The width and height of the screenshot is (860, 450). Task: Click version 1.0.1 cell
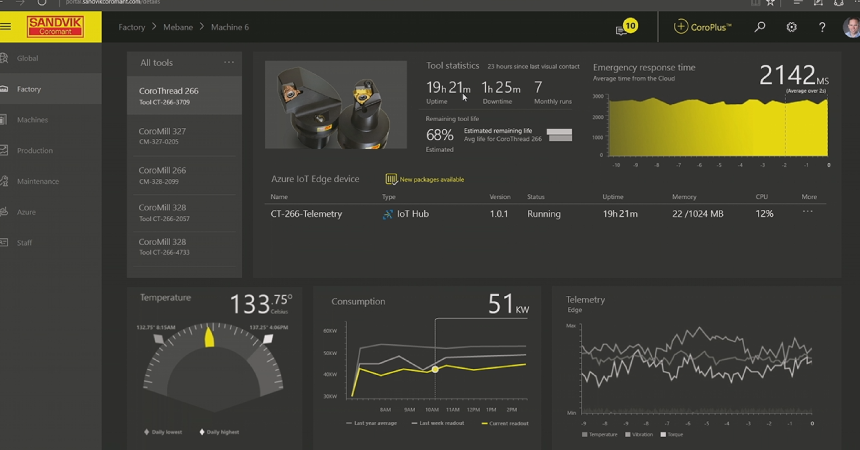[499, 214]
